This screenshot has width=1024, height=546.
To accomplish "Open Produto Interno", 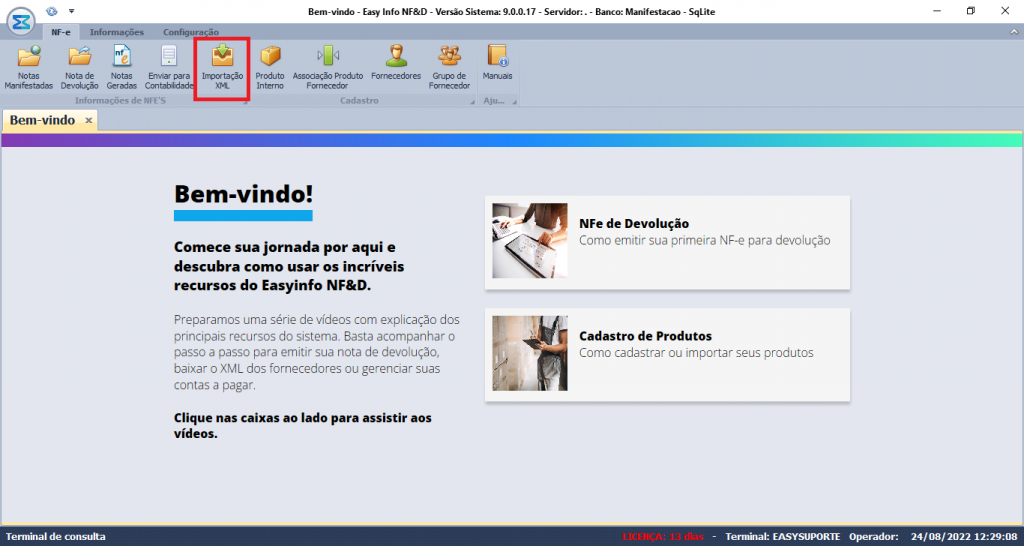I will 270,68.
